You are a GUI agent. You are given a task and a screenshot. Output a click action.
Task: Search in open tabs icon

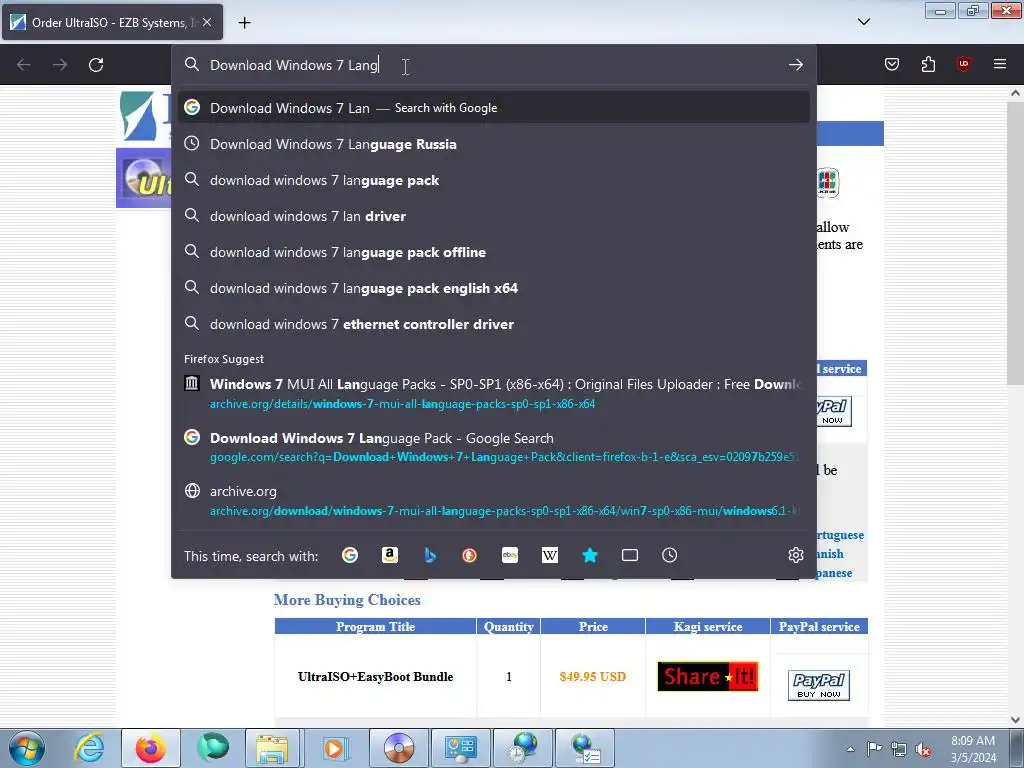[630, 555]
